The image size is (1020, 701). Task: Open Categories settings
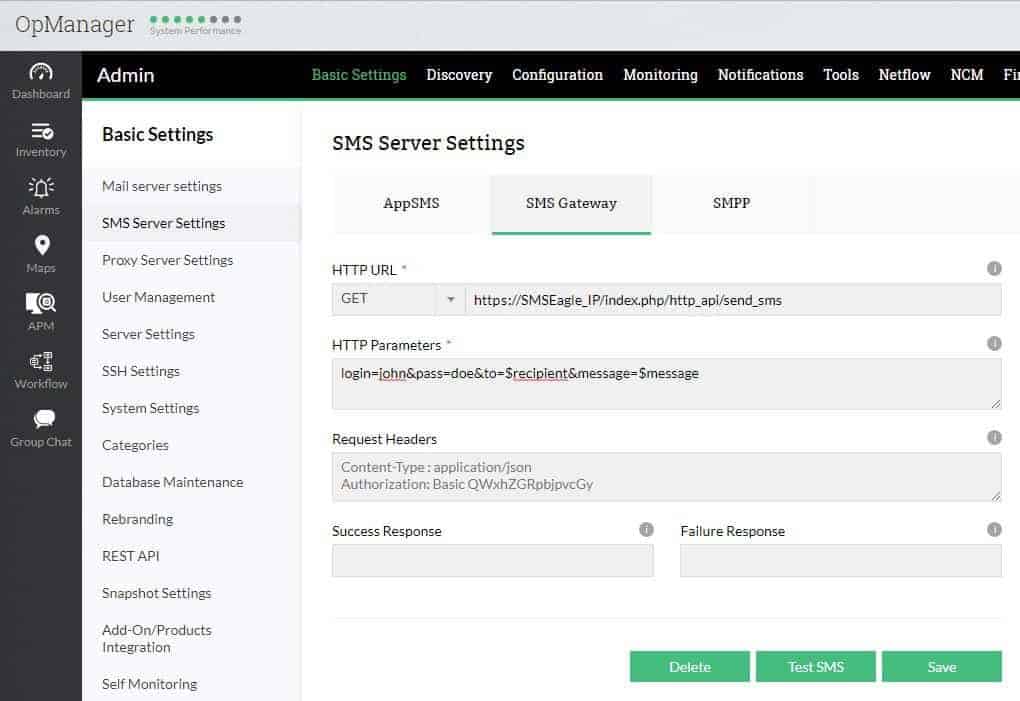click(x=135, y=445)
